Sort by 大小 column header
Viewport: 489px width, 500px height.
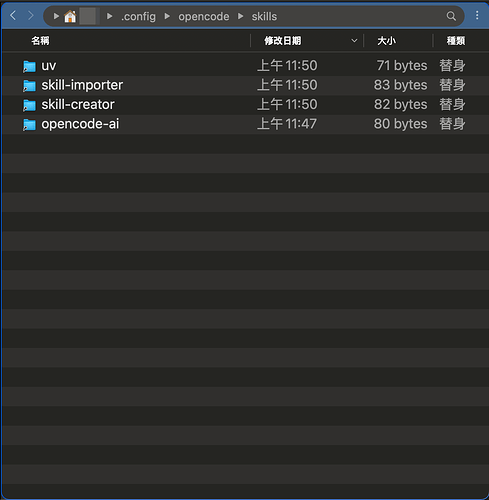click(387, 41)
